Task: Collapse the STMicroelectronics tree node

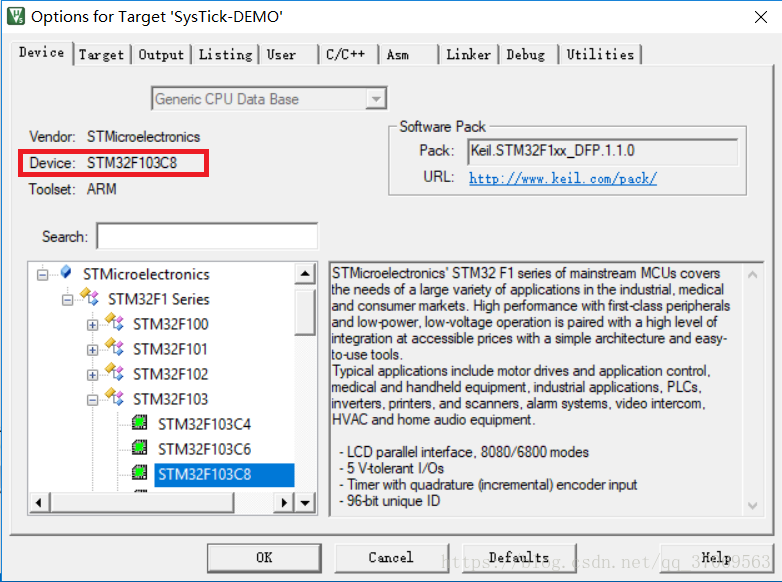Action: click(42, 275)
